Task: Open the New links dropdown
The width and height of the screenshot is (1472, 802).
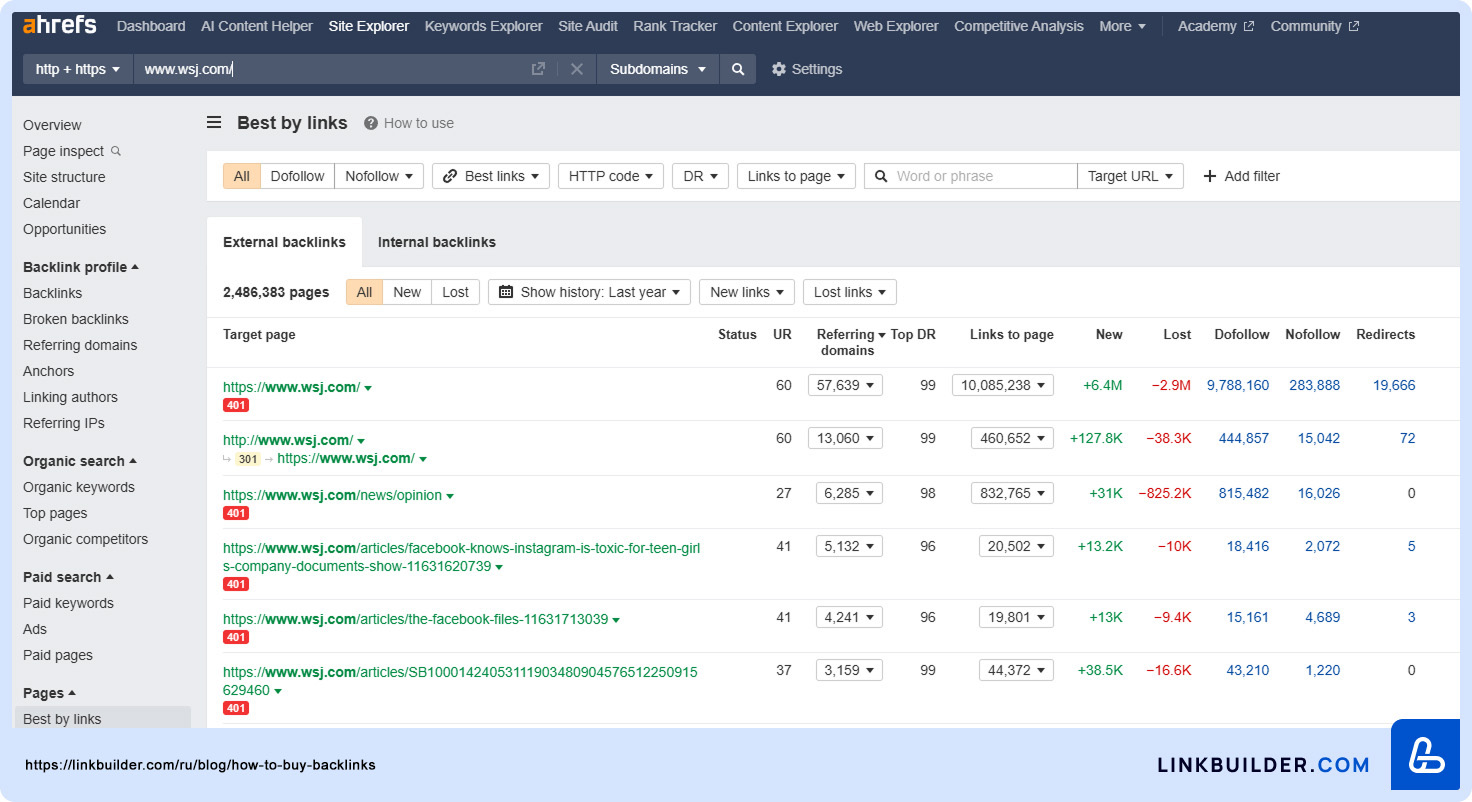Action: 747,292
